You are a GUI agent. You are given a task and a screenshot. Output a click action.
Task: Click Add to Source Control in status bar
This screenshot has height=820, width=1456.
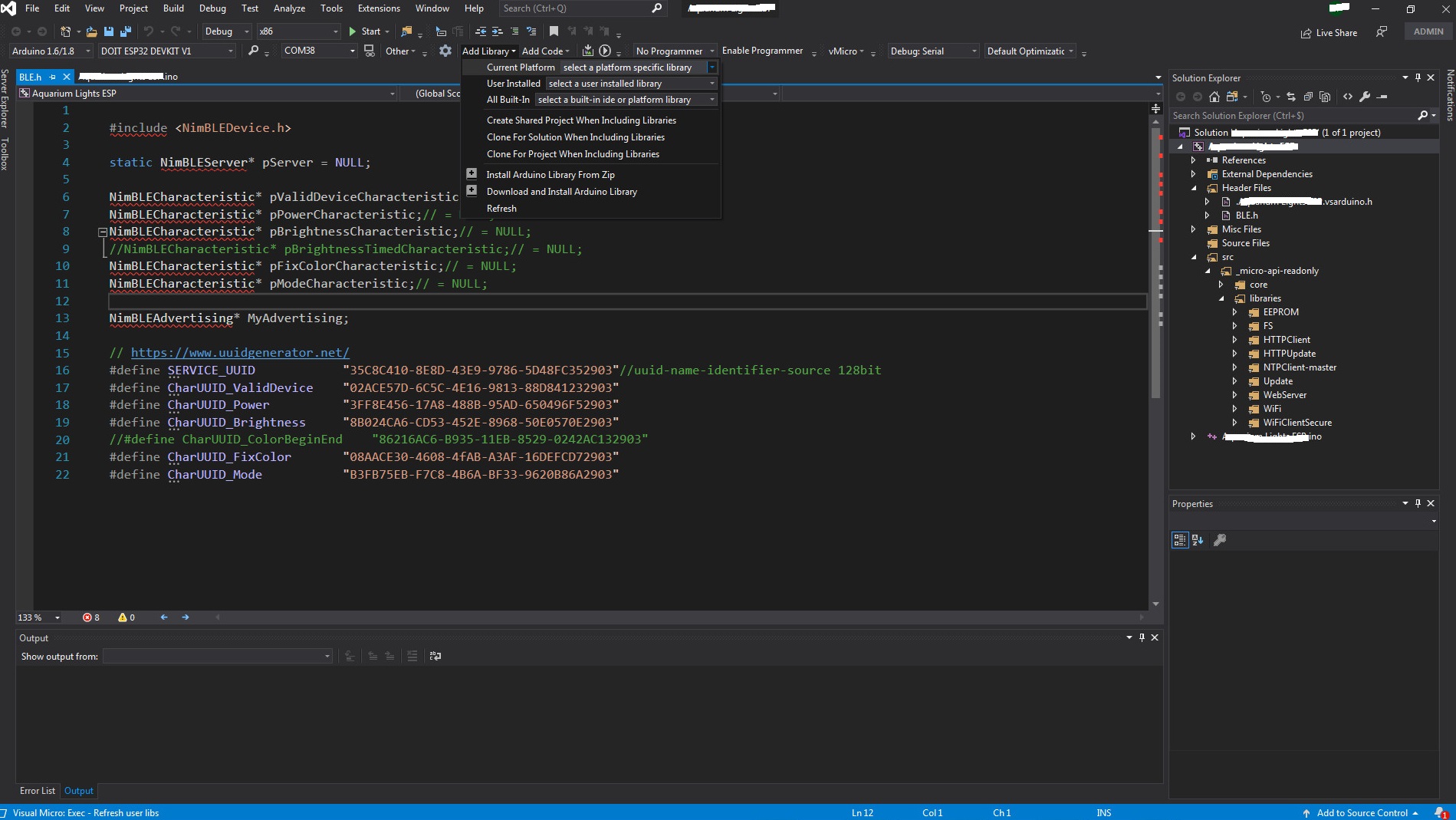coord(1362,813)
